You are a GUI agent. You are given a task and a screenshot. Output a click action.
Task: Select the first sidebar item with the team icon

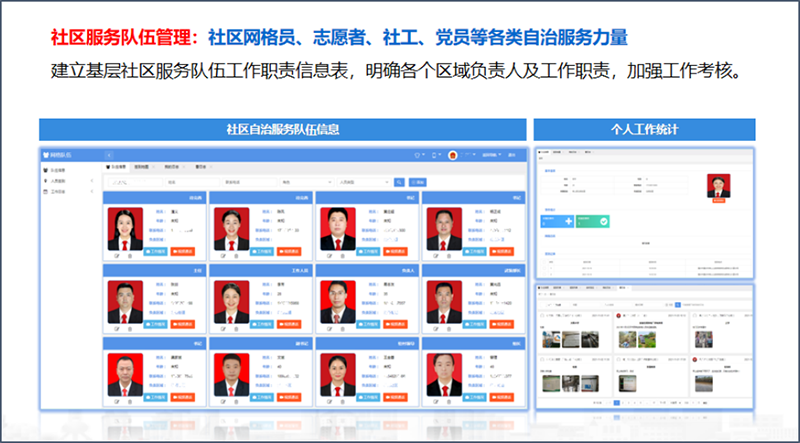[55, 170]
